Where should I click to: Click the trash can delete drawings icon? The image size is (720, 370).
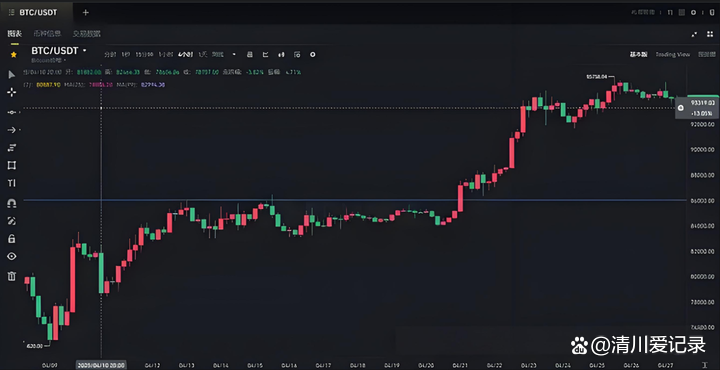click(x=12, y=276)
